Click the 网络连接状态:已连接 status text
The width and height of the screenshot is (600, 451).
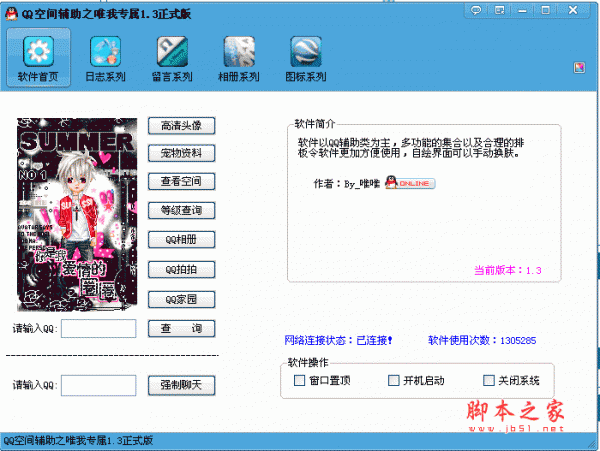coord(338,340)
